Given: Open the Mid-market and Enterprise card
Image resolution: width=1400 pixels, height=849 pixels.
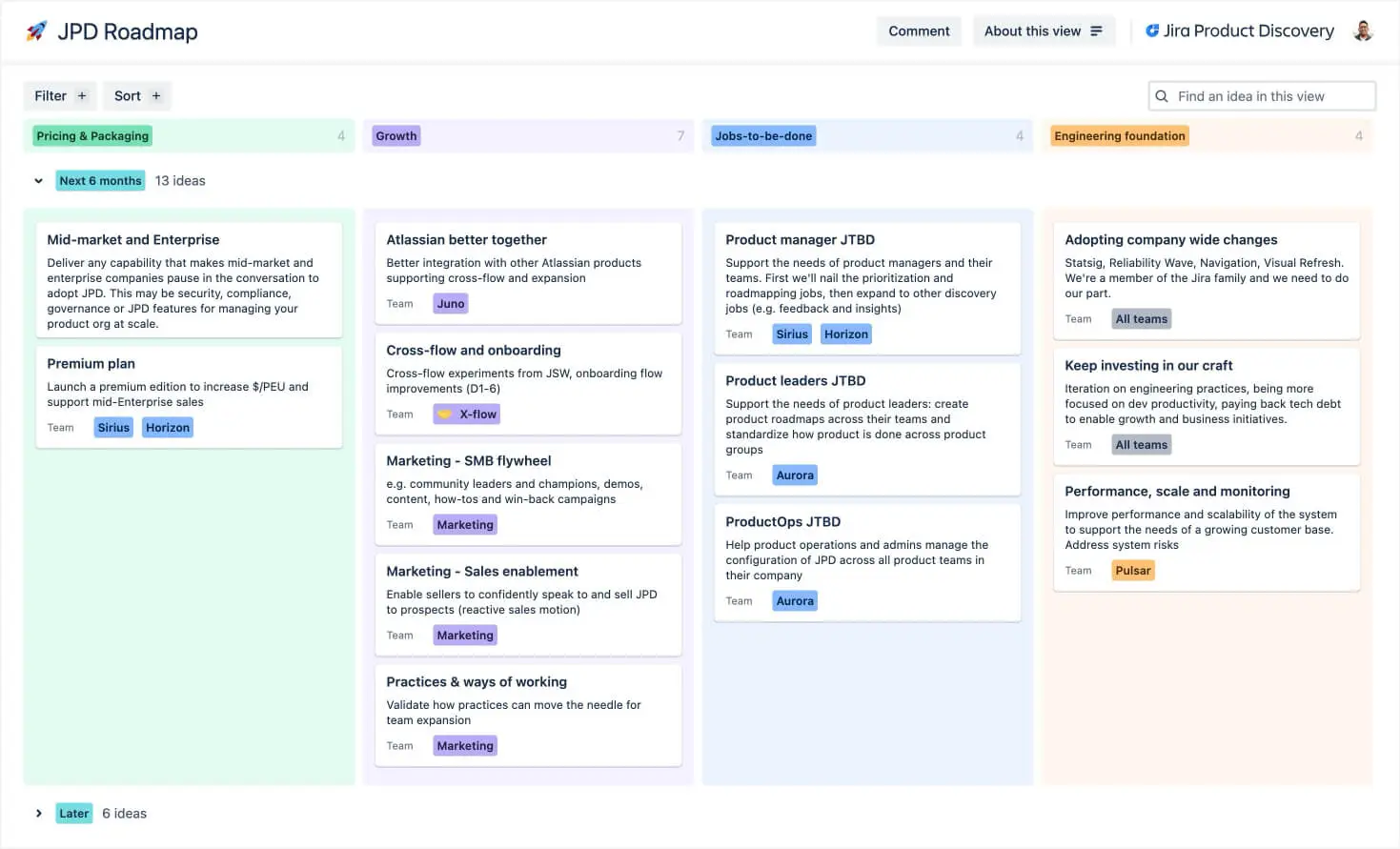Looking at the screenshot, I should point(189,280).
